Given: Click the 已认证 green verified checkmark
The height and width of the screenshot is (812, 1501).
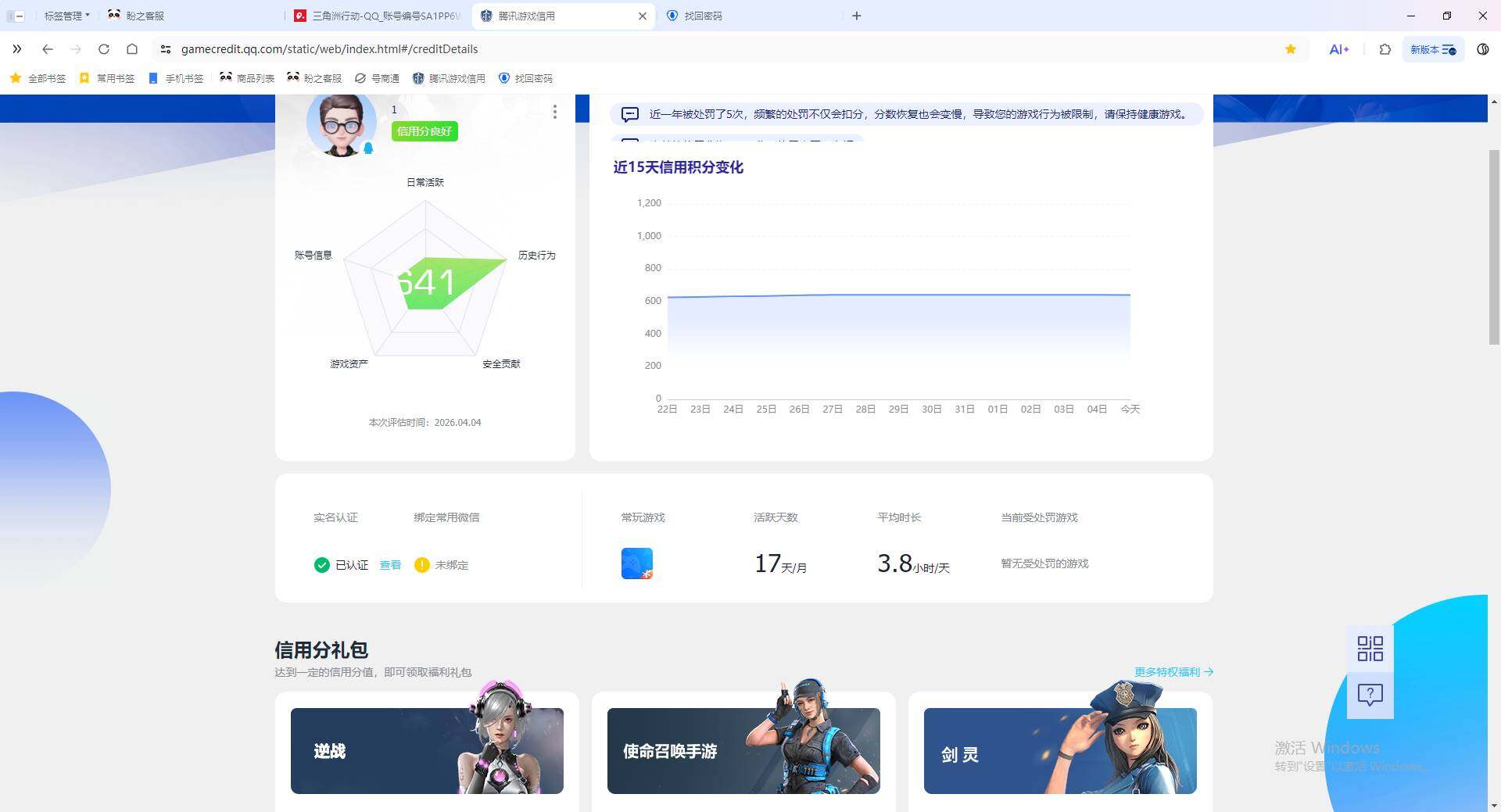Looking at the screenshot, I should [x=321, y=564].
